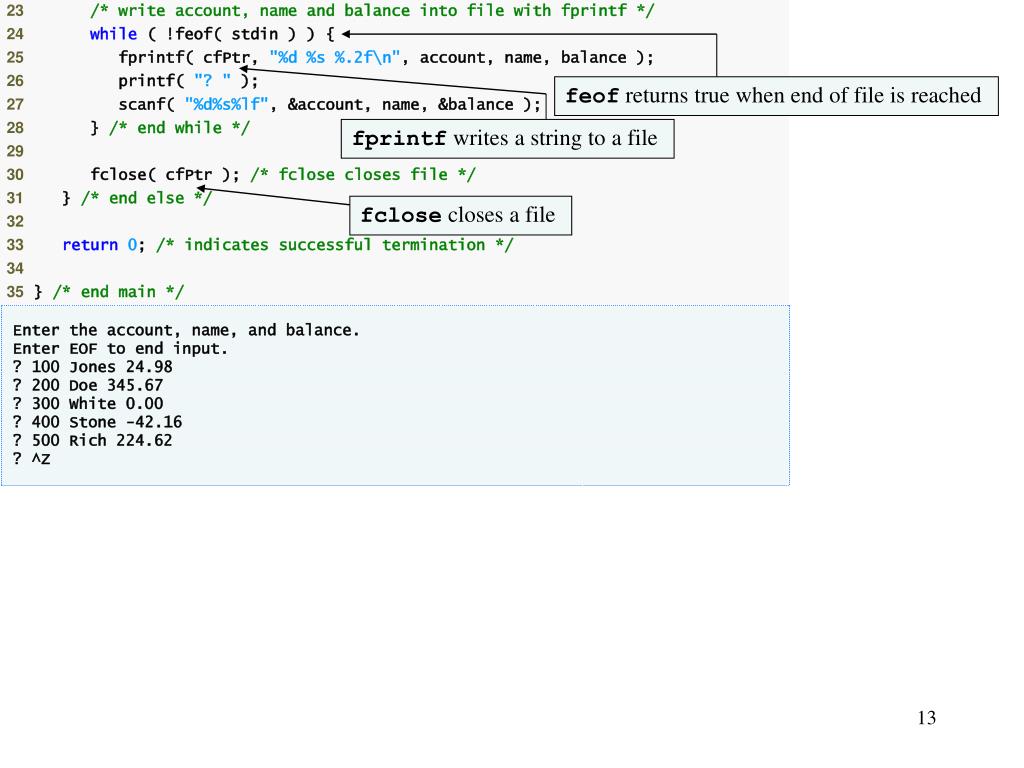The width and height of the screenshot is (1024, 768).
Task: Click the fprintf( cfPtr code line
Action: coord(386,57)
